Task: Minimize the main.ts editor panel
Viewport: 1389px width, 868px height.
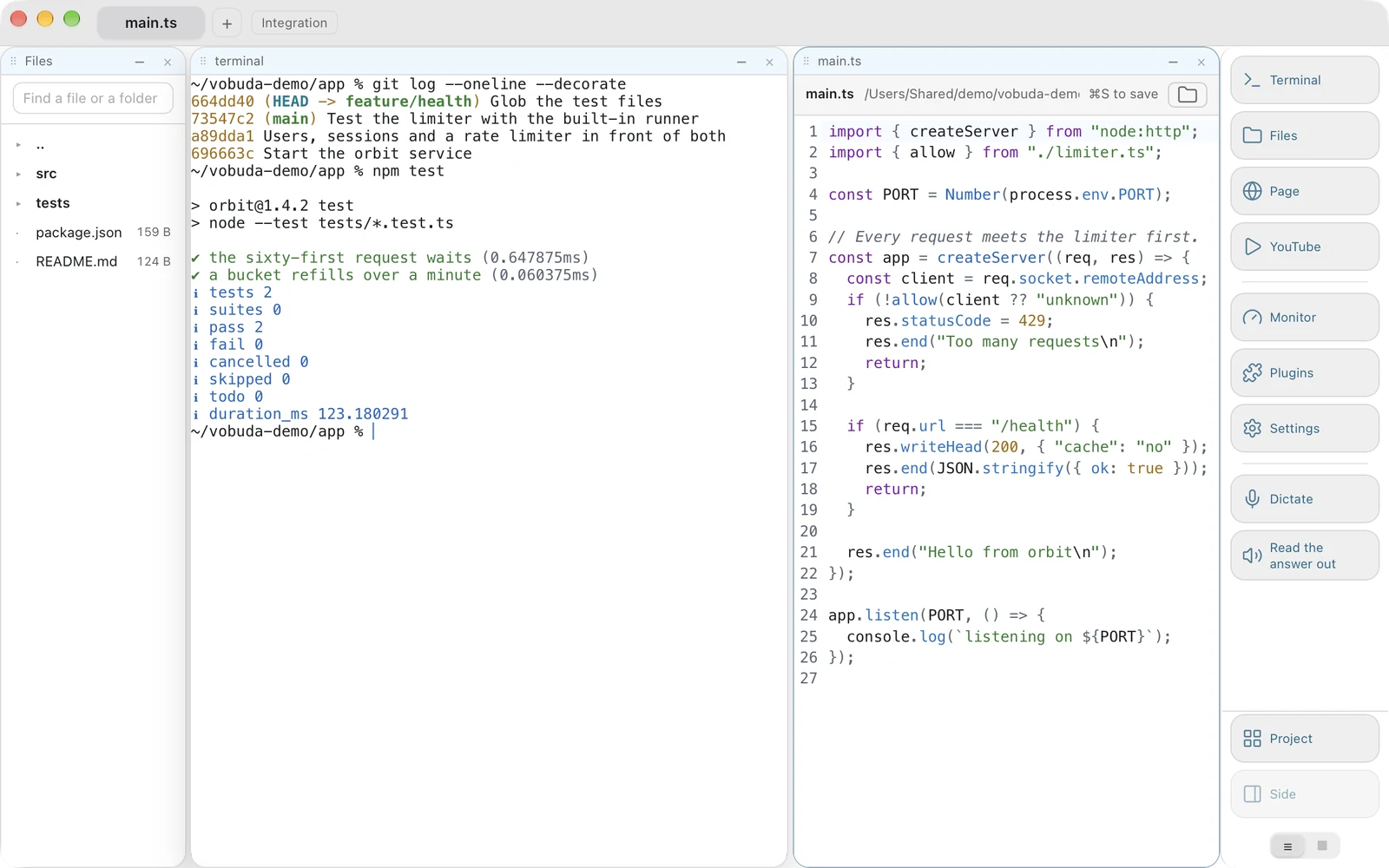Action: 1173,62
